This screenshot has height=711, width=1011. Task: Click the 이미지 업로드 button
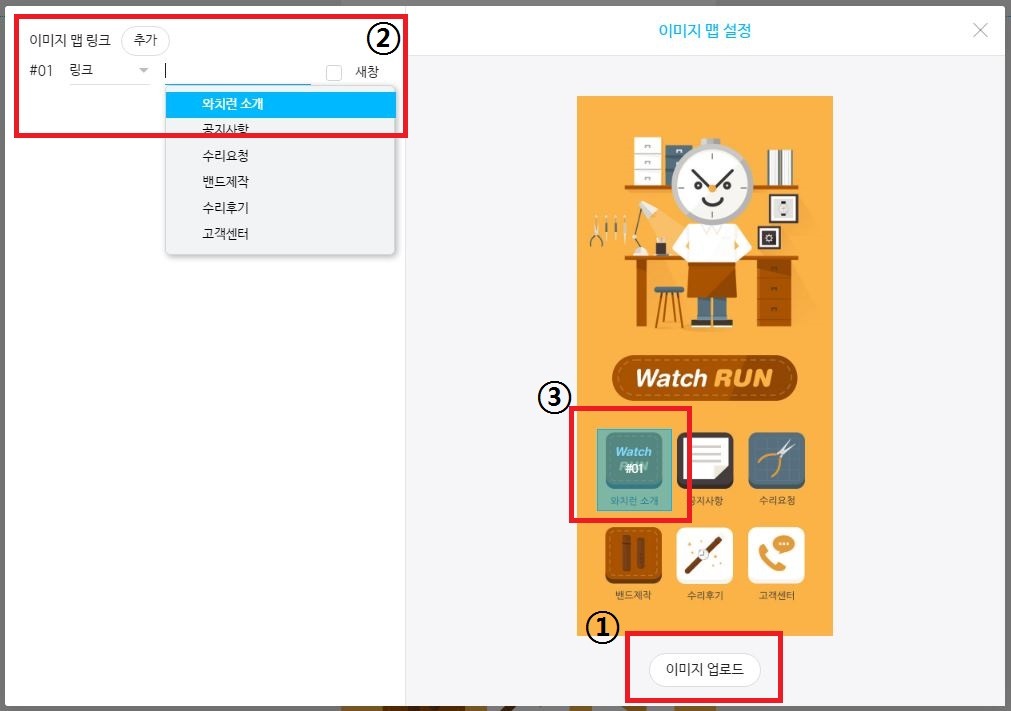(x=705, y=669)
